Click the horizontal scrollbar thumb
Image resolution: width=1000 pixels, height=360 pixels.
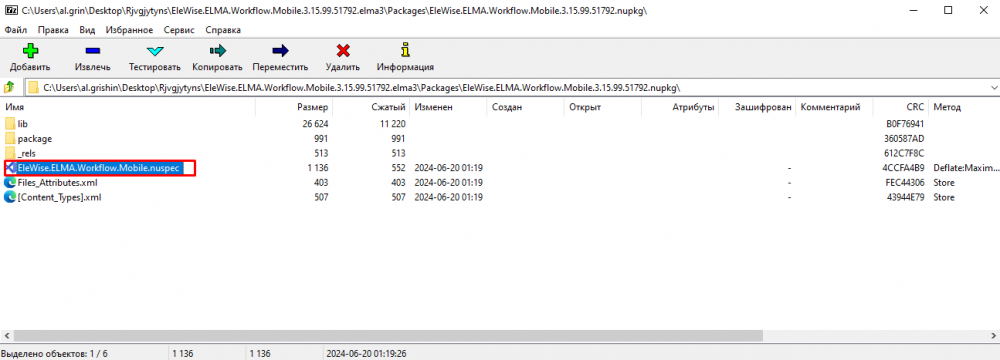pos(388,335)
